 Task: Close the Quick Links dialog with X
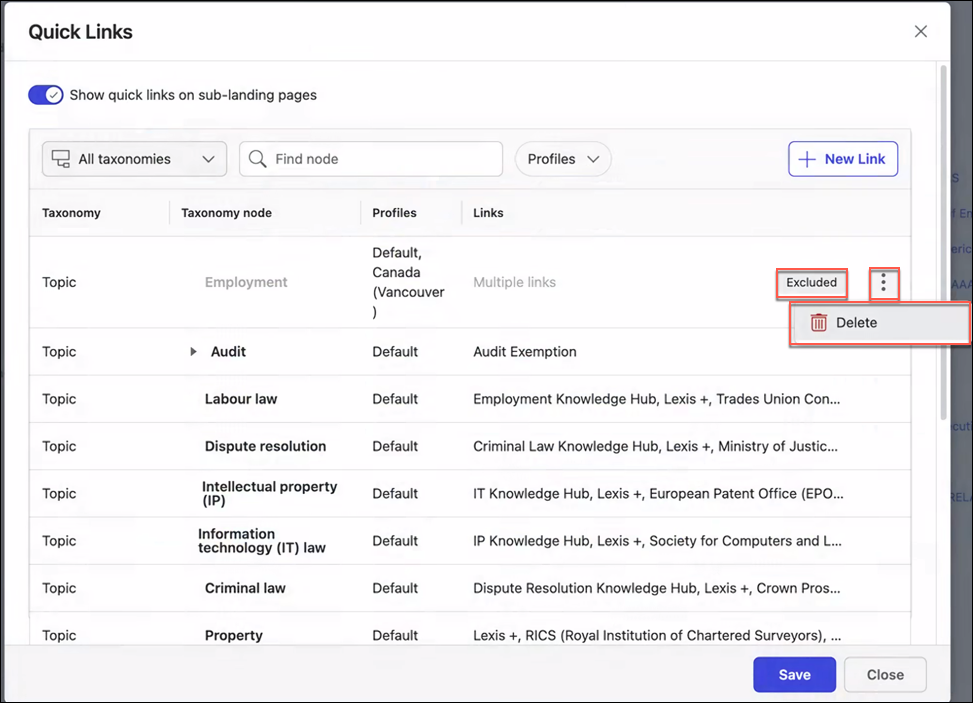pyautogui.click(x=920, y=32)
